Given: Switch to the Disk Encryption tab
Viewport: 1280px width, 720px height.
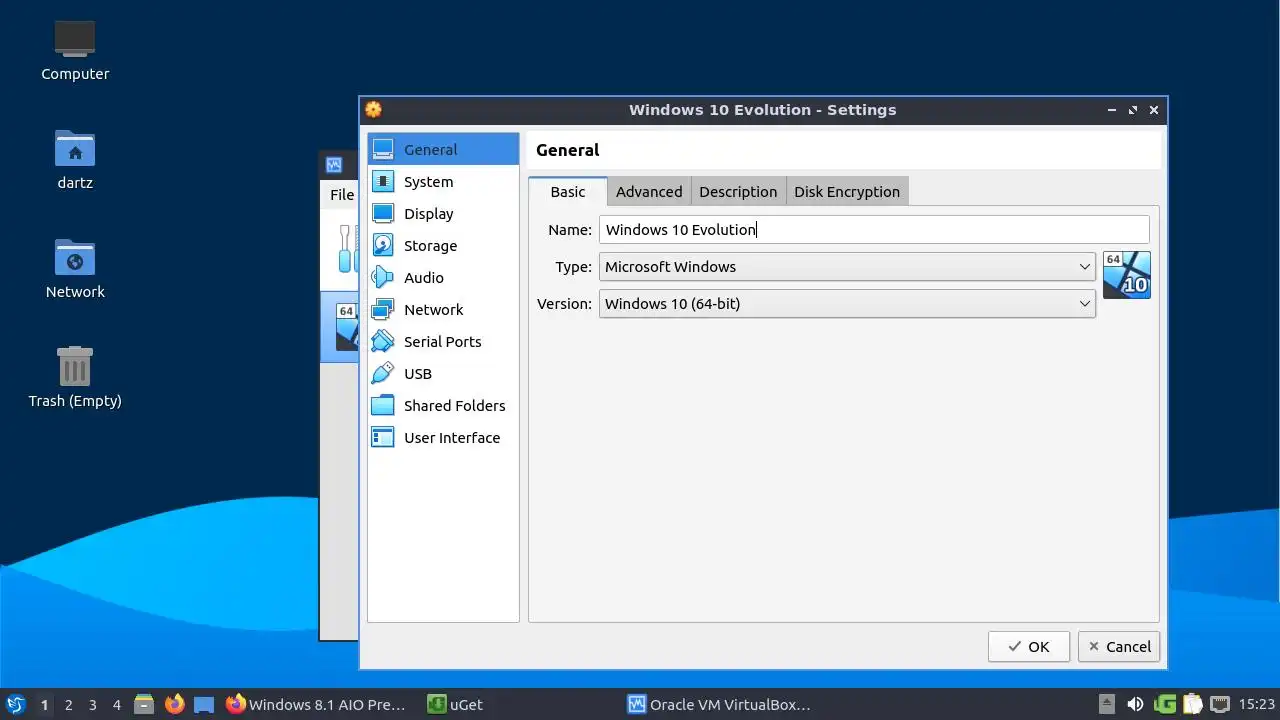Looking at the screenshot, I should click(x=847, y=191).
